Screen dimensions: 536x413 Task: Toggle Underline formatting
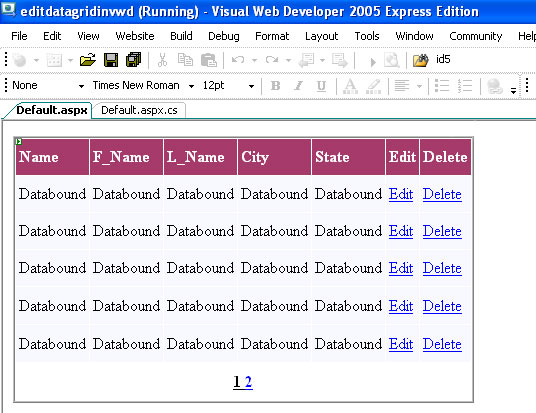(x=321, y=86)
